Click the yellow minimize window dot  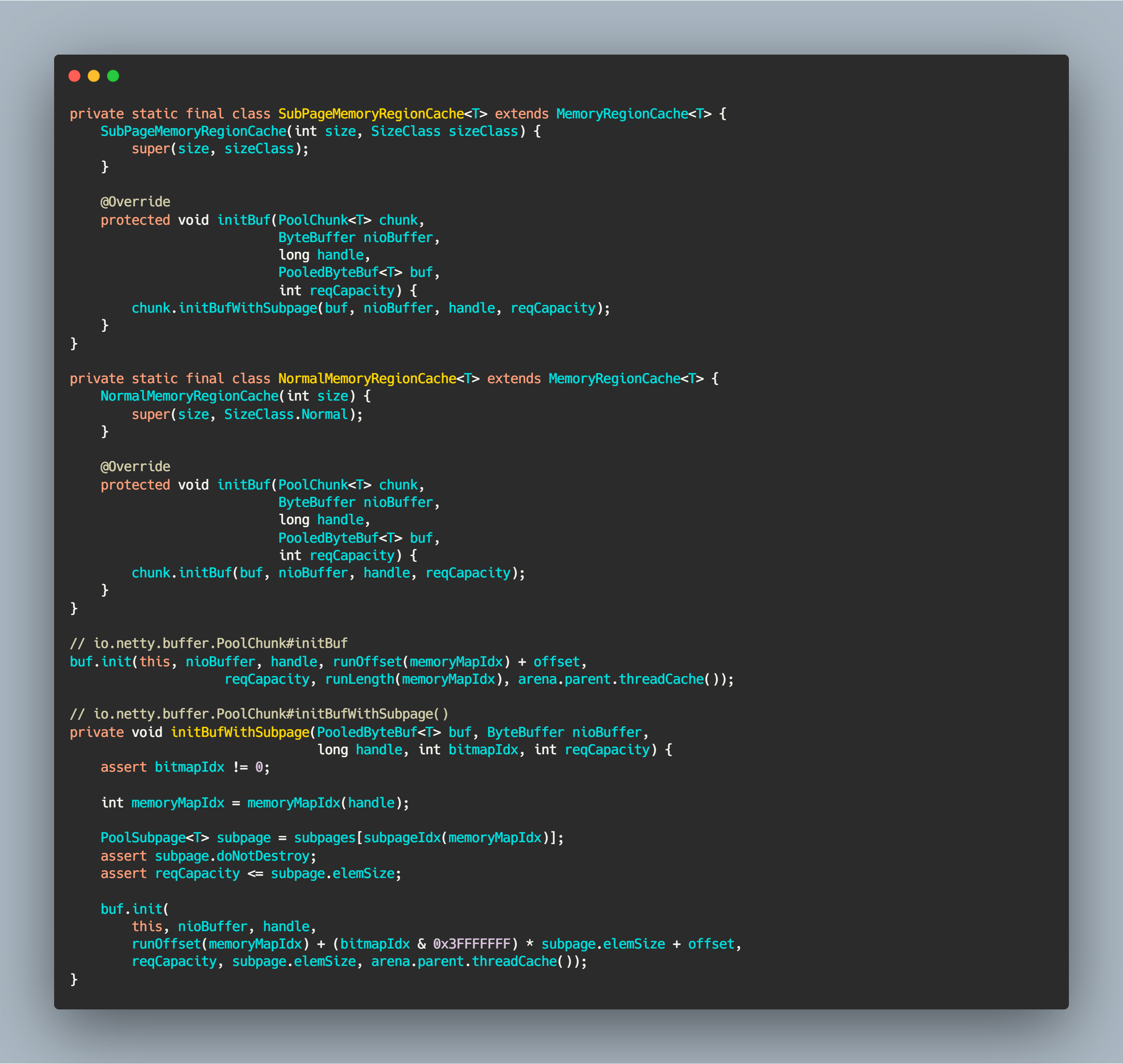pos(94,76)
